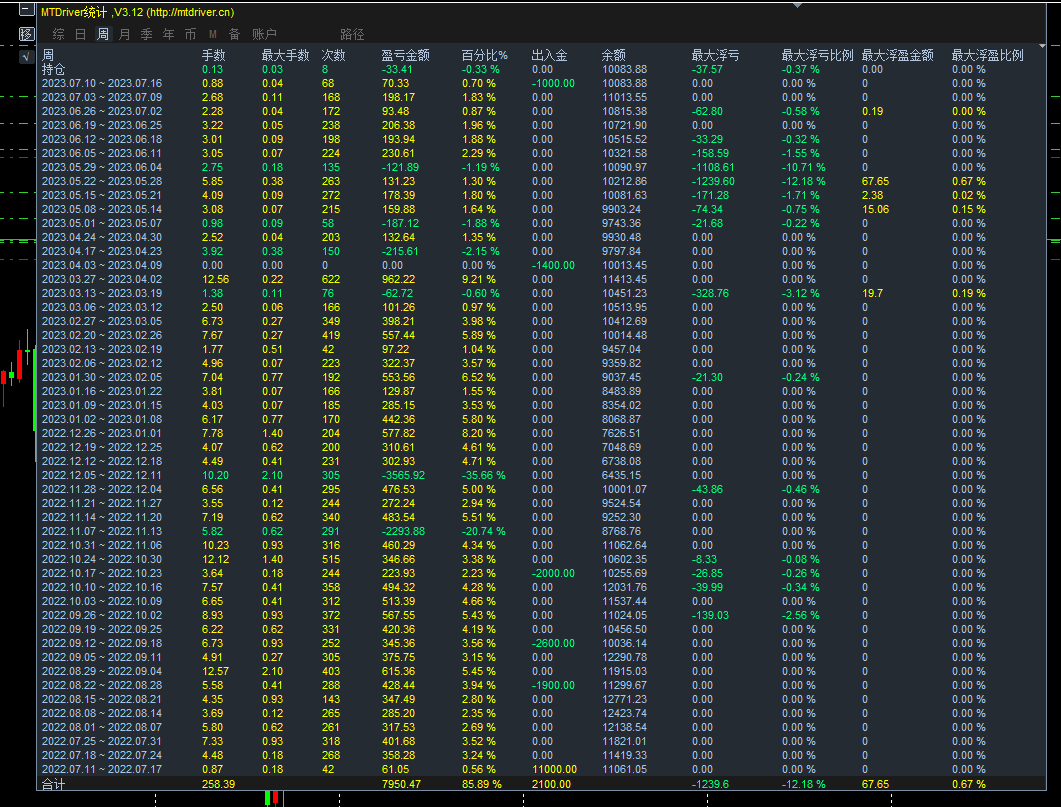
Task: Open the 账户 account tab
Action: [264, 34]
